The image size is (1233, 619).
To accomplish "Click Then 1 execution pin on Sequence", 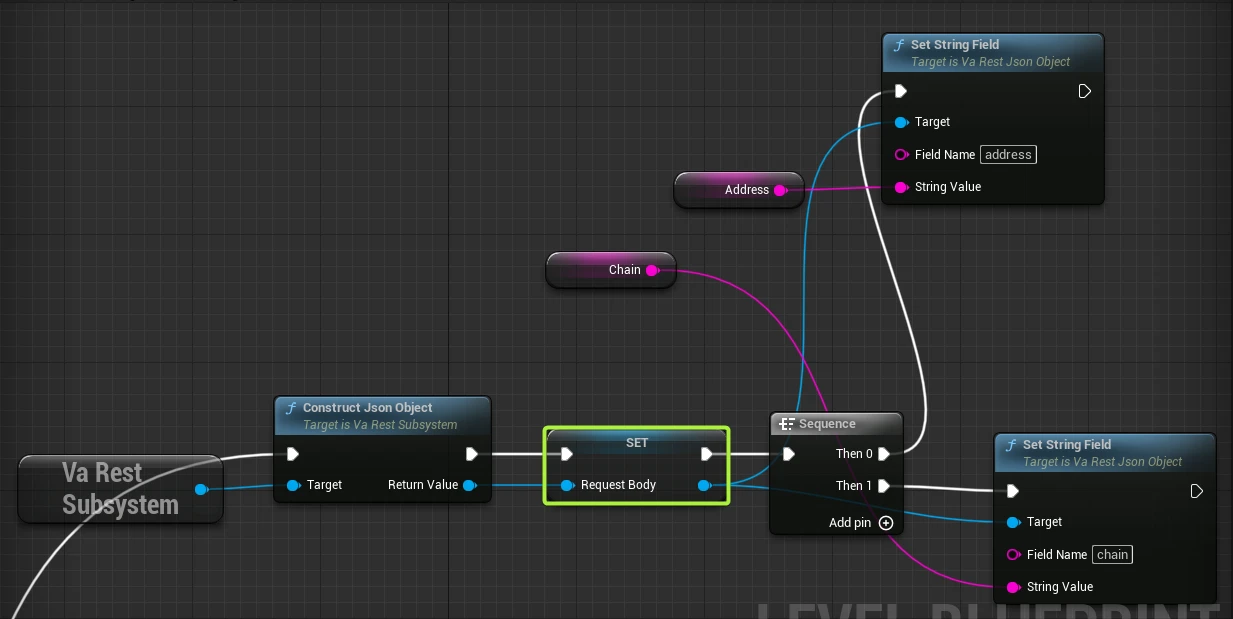I will (884, 486).
